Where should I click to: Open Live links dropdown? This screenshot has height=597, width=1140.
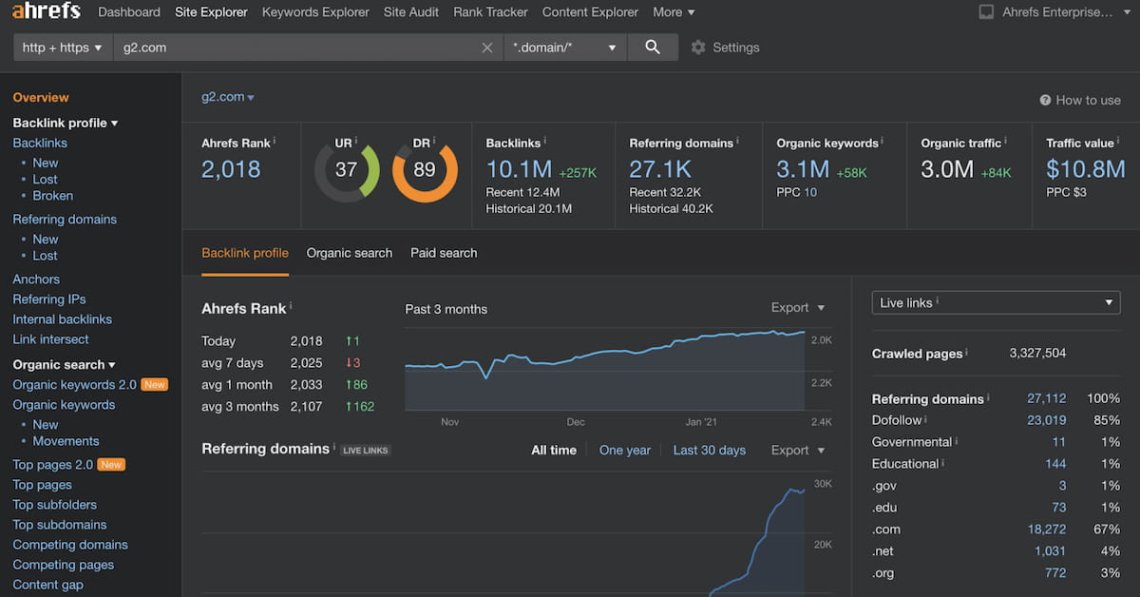pos(995,302)
